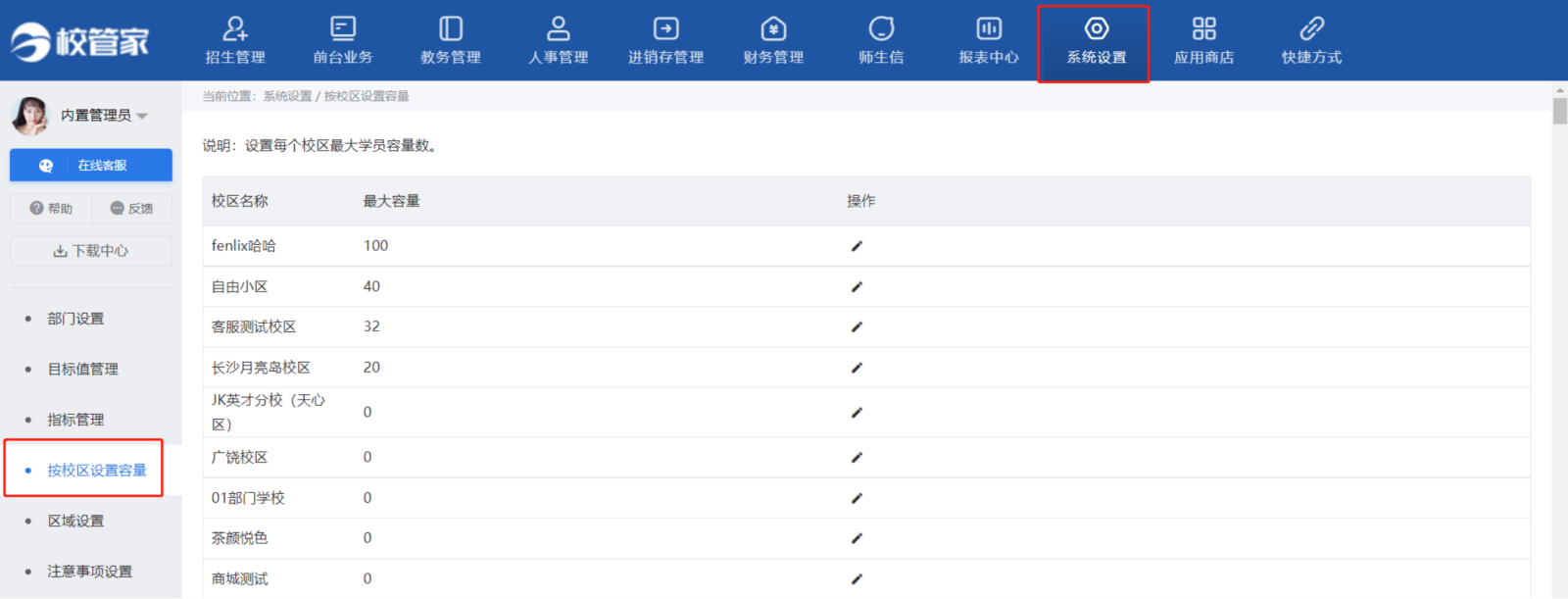Click the 自由小区 campus name

[240, 287]
